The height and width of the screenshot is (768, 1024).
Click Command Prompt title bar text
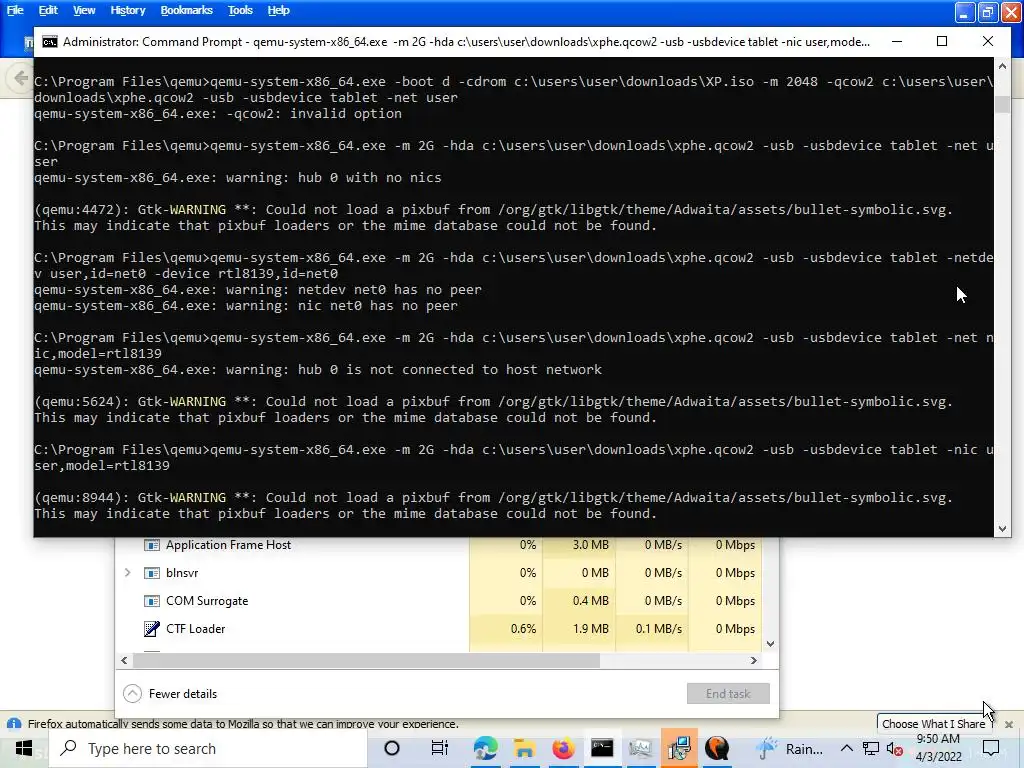[x=466, y=42]
